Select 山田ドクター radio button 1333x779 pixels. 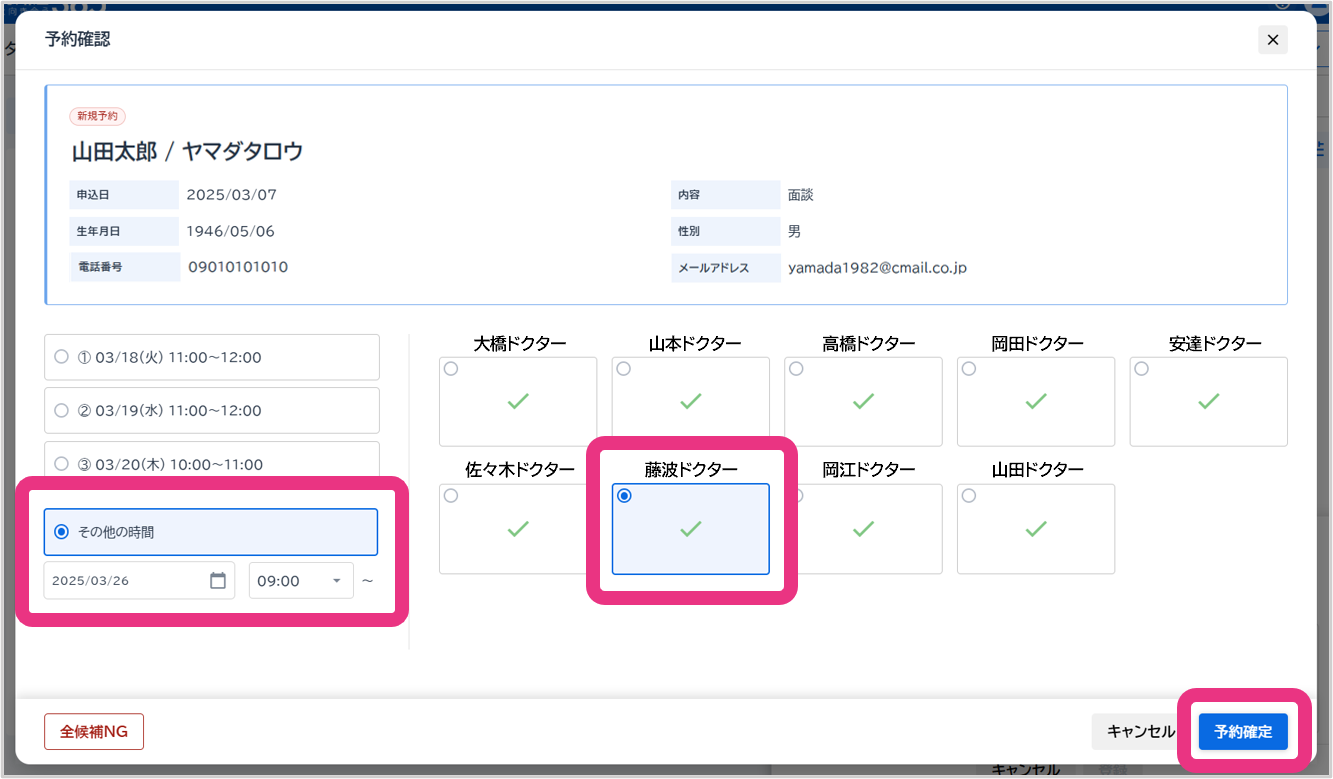969,496
